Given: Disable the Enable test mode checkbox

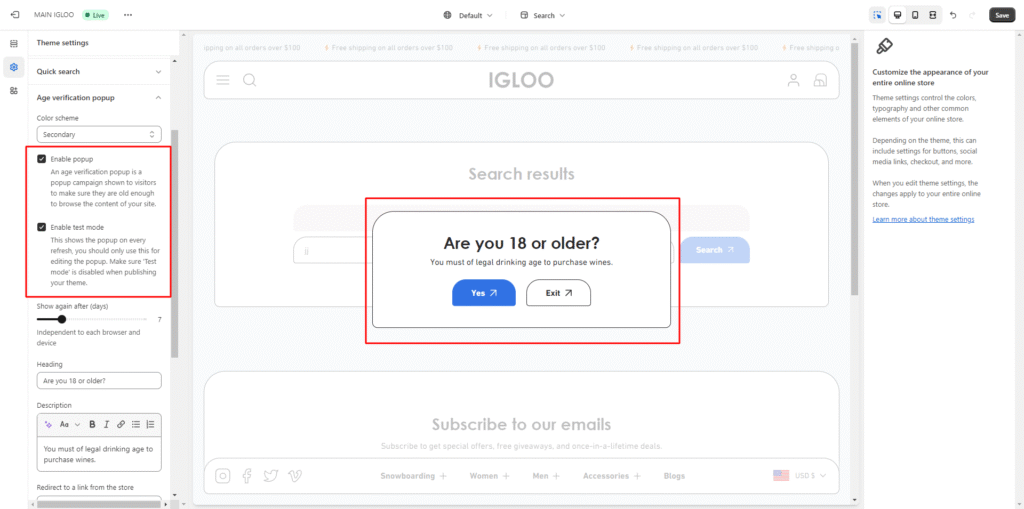Looking at the screenshot, I should [41, 227].
